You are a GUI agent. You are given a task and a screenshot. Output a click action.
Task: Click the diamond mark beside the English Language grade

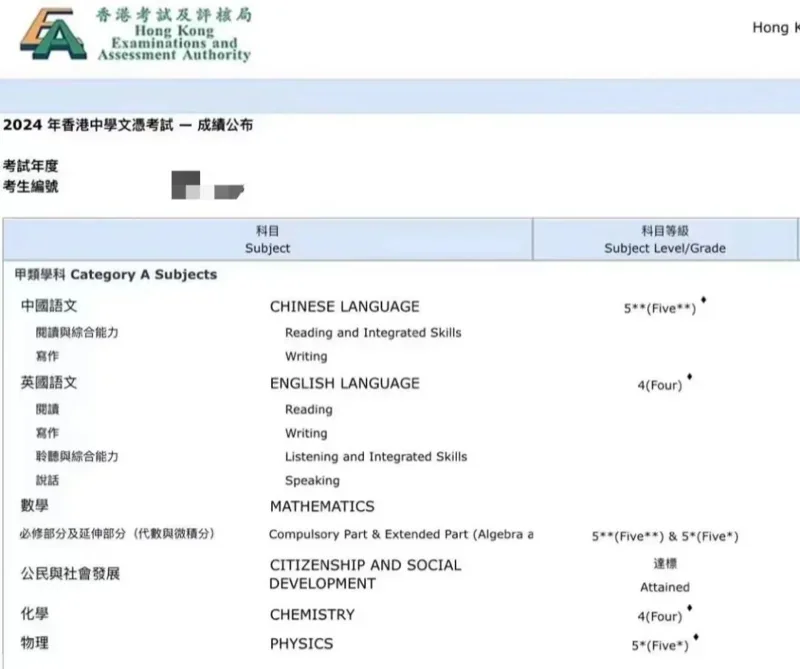pyautogui.click(x=690, y=377)
